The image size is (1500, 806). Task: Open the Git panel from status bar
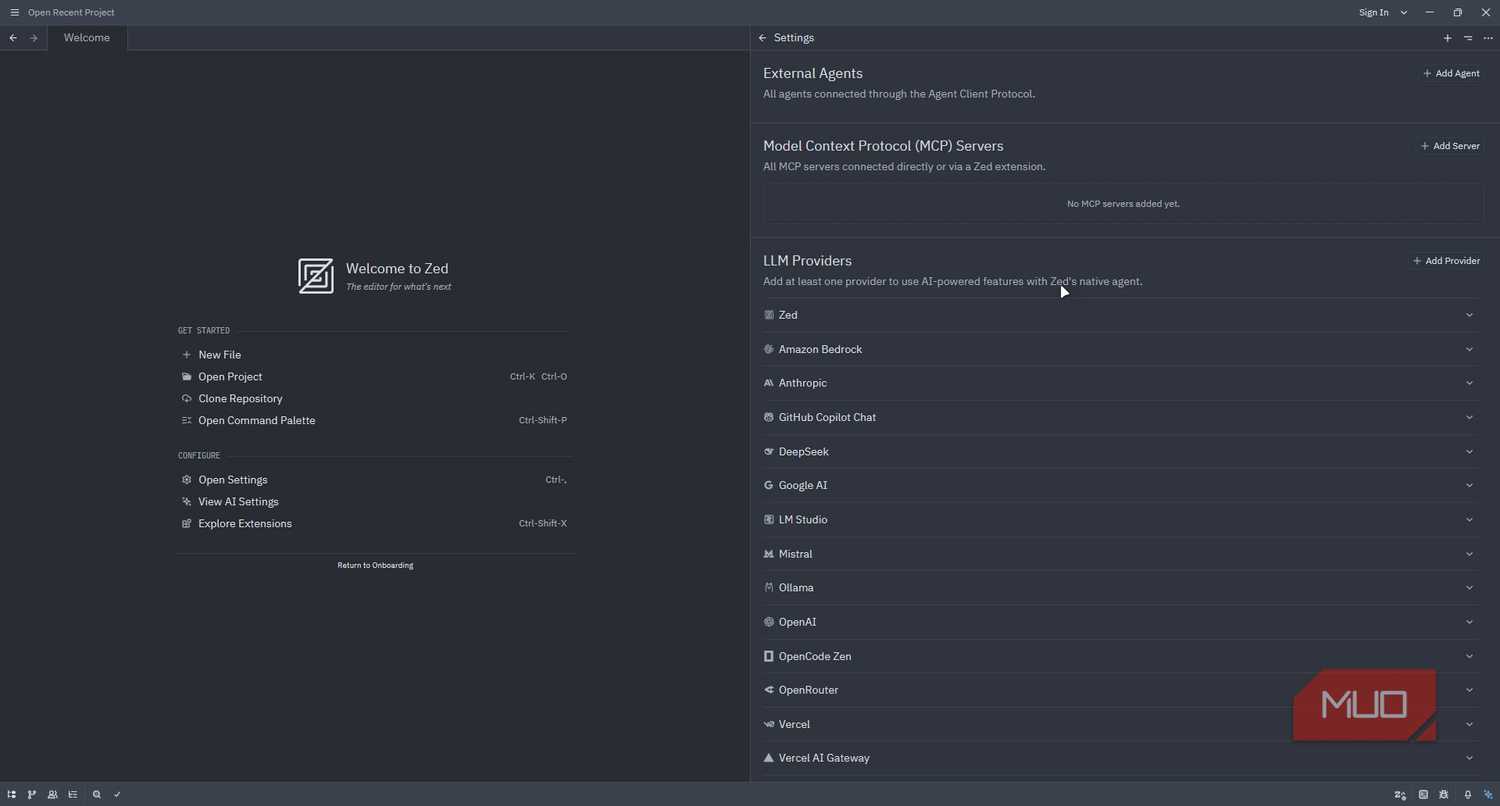pyautogui.click(x=32, y=794)
